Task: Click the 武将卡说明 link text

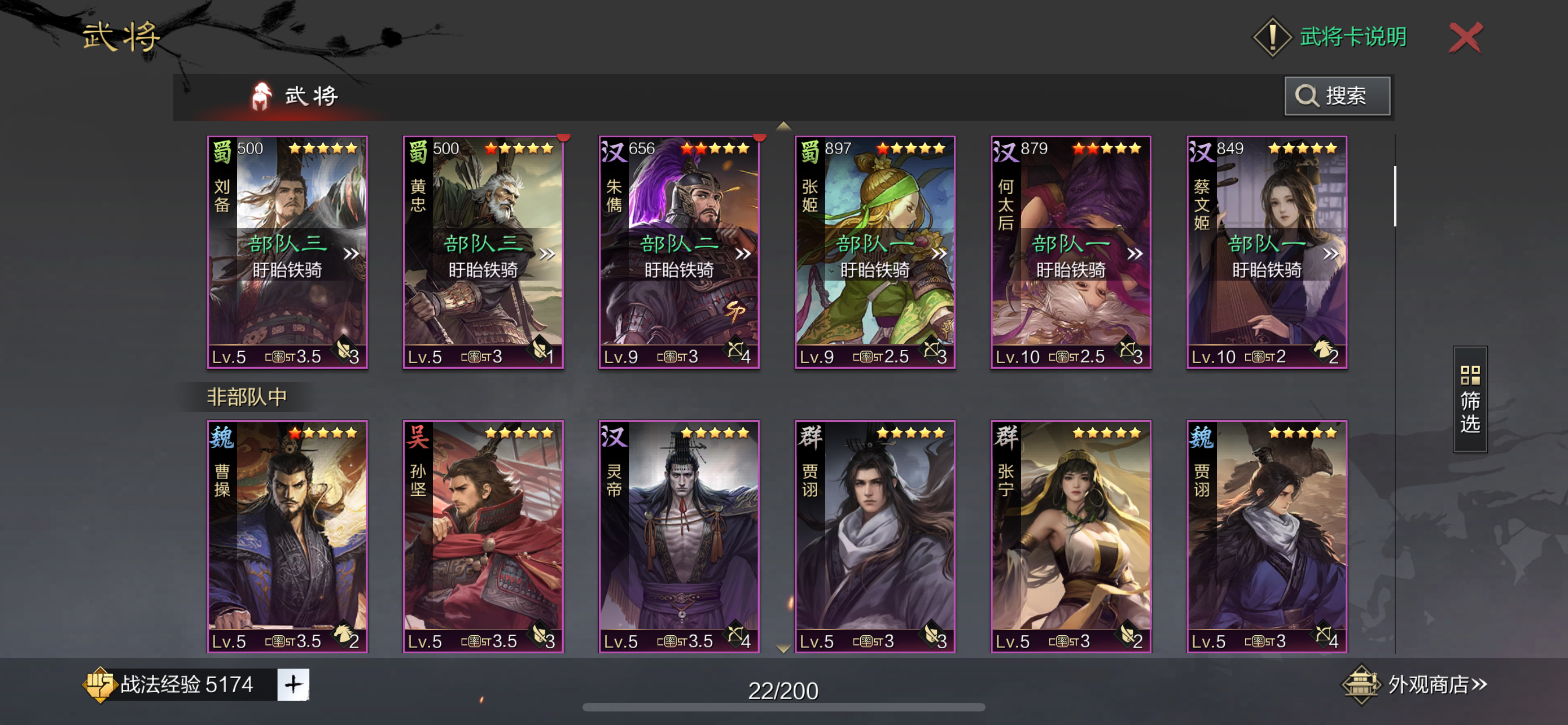Action: 1353,37
